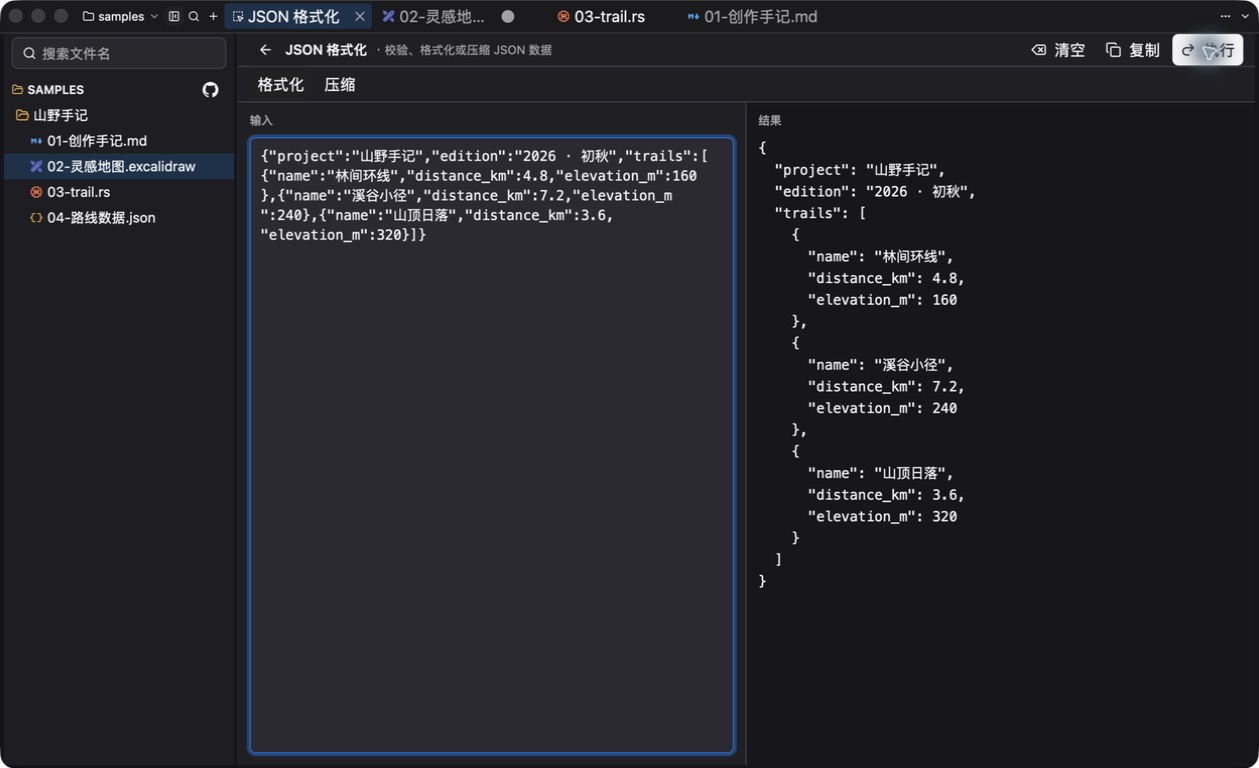Click result line "edition": "2026 · 初秋"
This screenshot has width=1259, height=768.
pyautogui.click(x=875, y=192)
